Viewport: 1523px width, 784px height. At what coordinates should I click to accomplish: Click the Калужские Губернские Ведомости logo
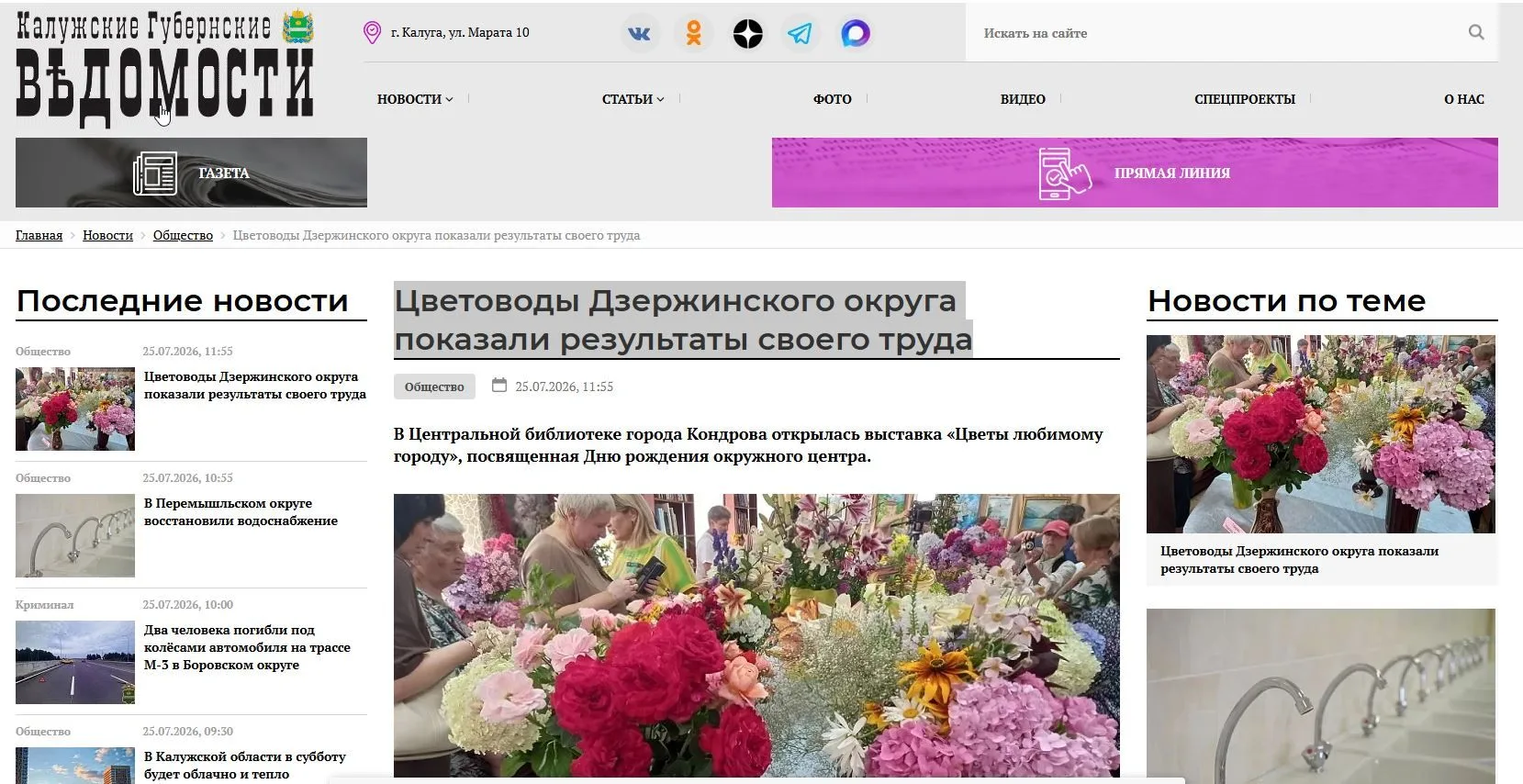tap(165, 67)
